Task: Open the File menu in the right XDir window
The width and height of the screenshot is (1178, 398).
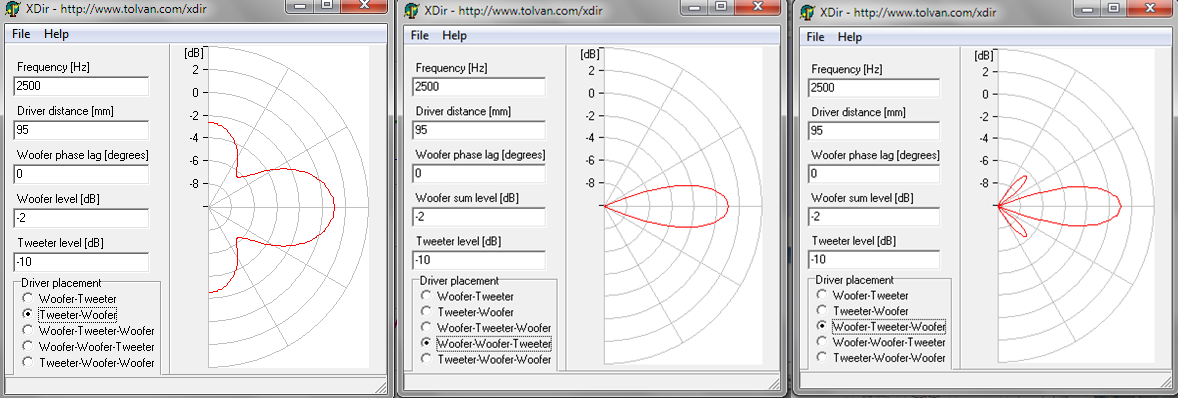Action: 815,37
